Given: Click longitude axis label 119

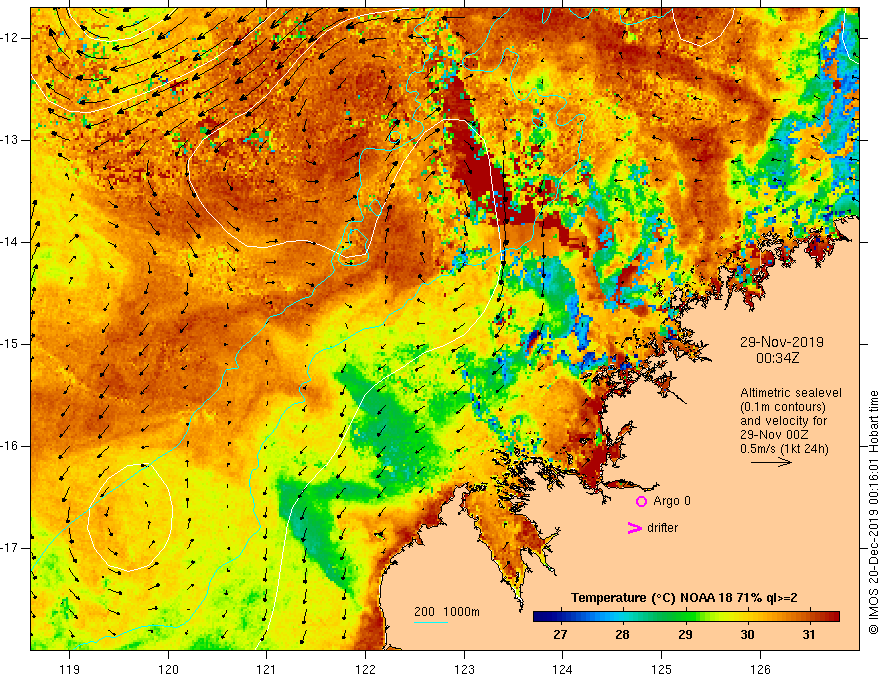Looking at the screenshot, I should [70, 669].
